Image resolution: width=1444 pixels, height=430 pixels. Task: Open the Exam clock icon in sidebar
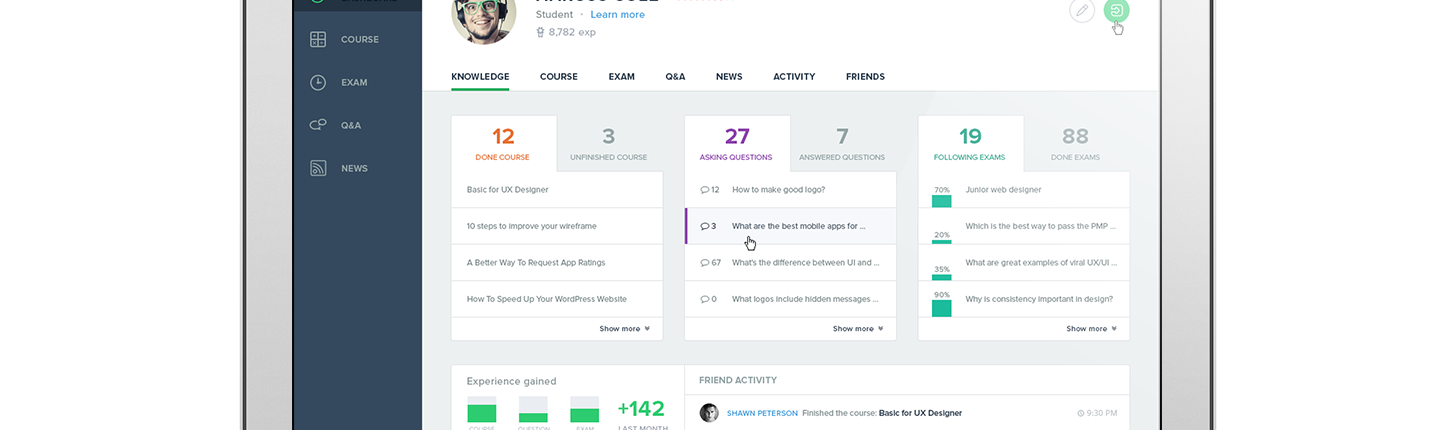(x=318, y=83)
